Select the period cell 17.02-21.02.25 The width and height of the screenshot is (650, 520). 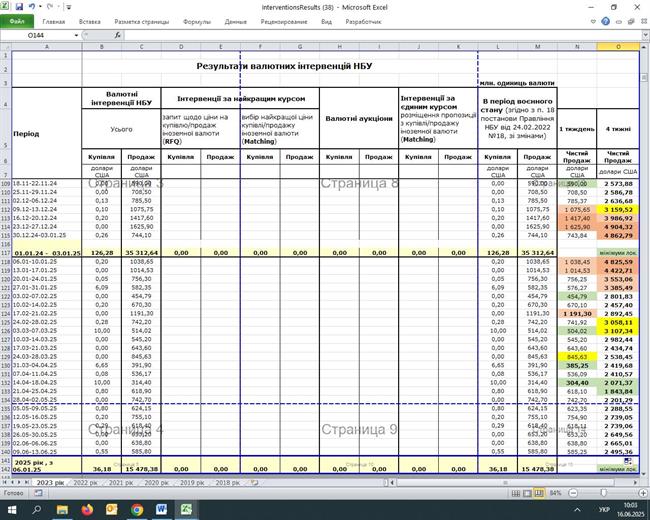click(47, 313)
